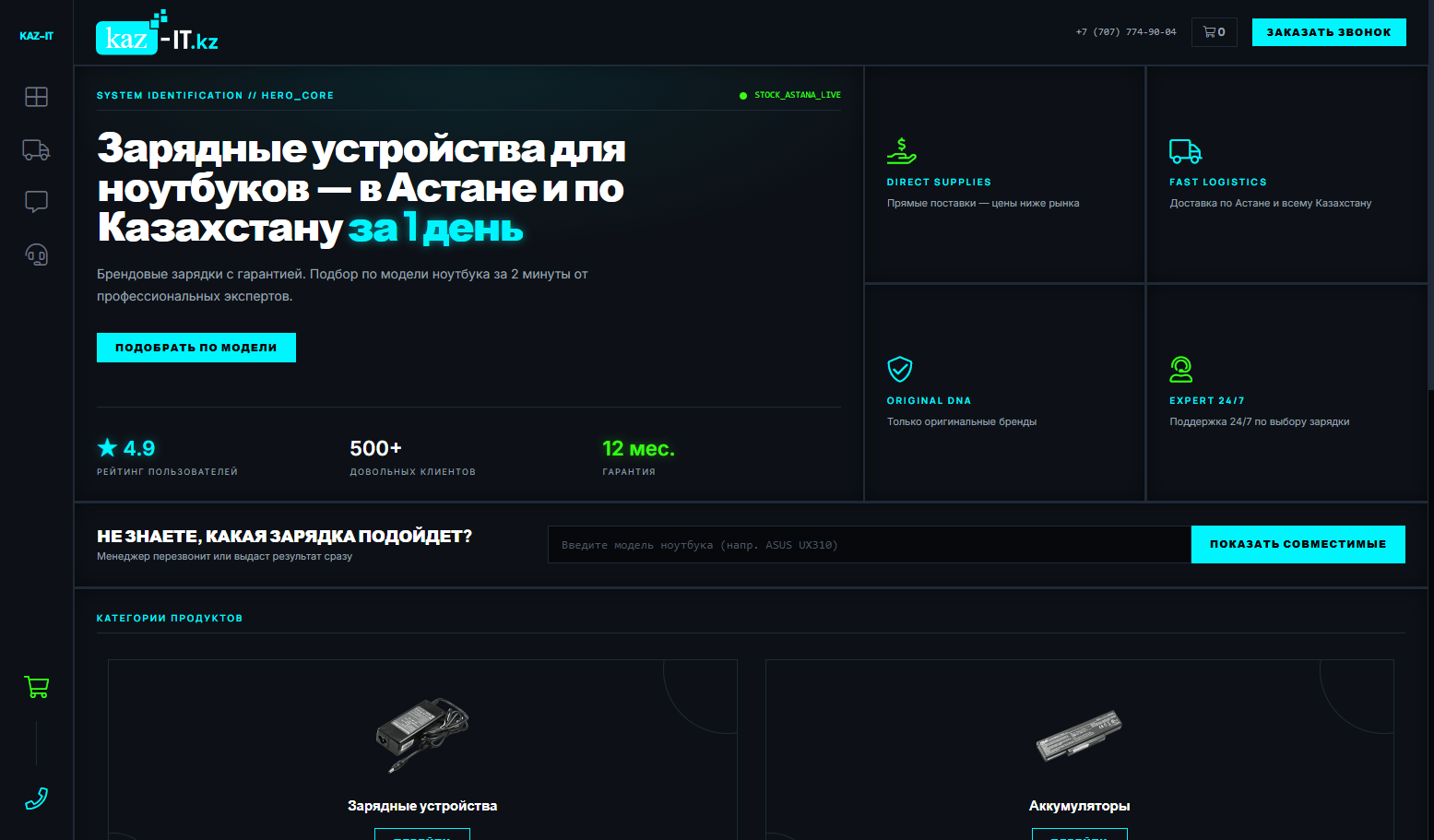Screen dimensions: 1434x840
Task: Click the ORIGINAL DNA heading
Action: (x=929, y=401)
